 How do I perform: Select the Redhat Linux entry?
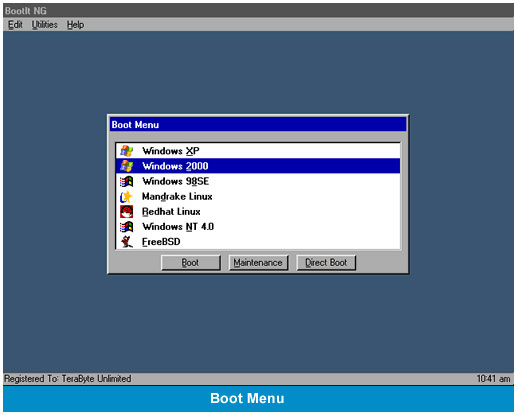(258, 212)
